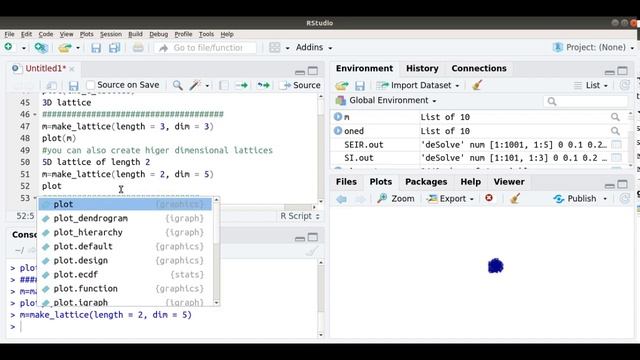Open the Open File folder icon
The height and width of the screenshot is (360, 640).
(x=64, y=48)
